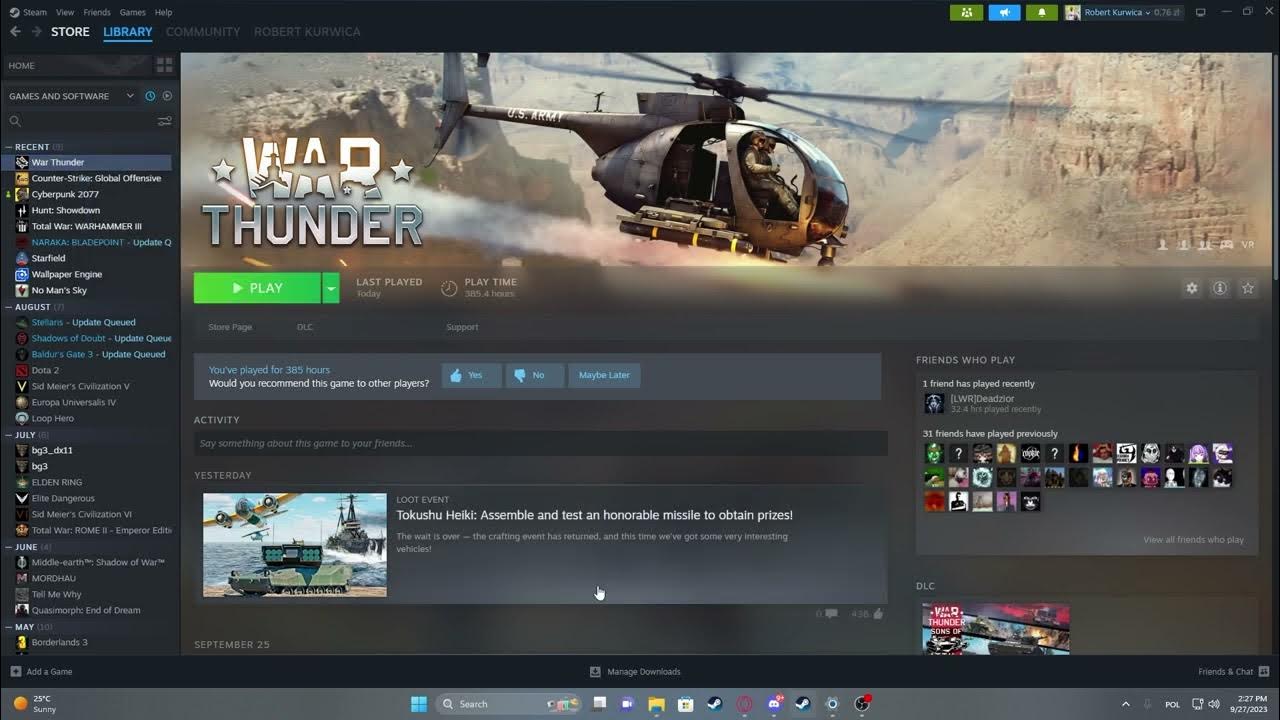1280x720 pixels.
Task: Collapse the JULY section
Action: click(x=9, y=435)
